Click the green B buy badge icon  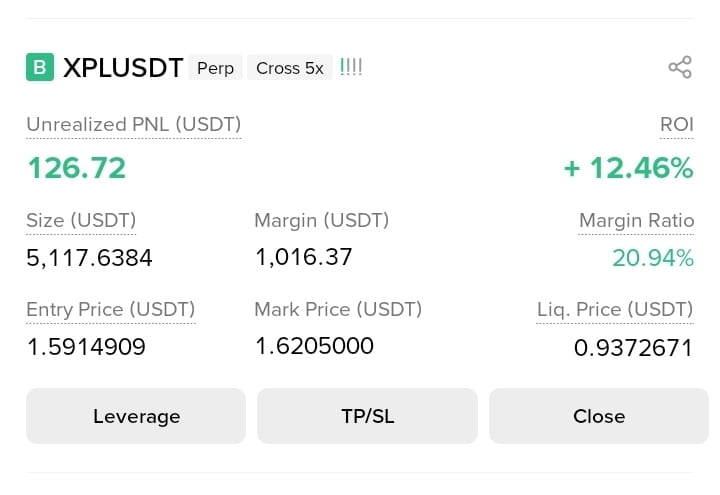point(40,67)
